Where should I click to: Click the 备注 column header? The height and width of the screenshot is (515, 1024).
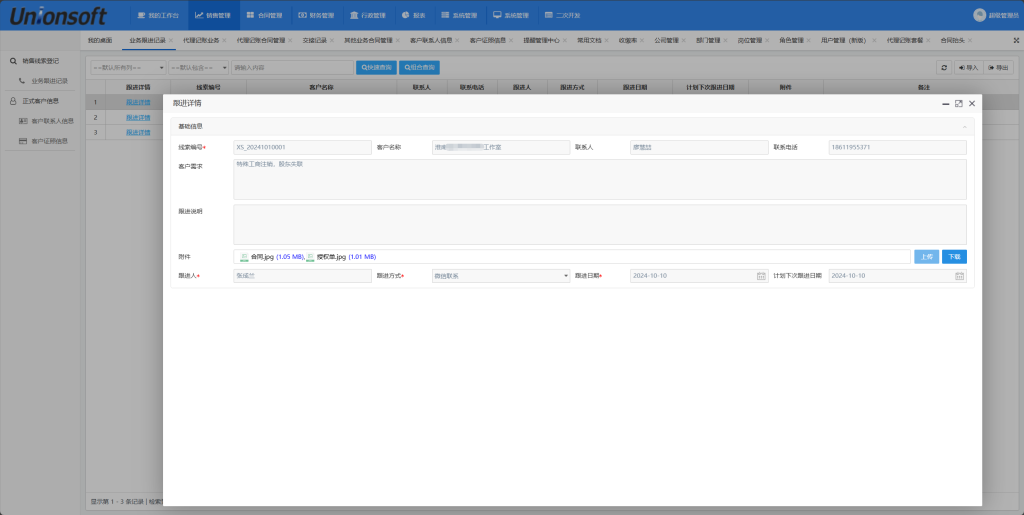923,87
